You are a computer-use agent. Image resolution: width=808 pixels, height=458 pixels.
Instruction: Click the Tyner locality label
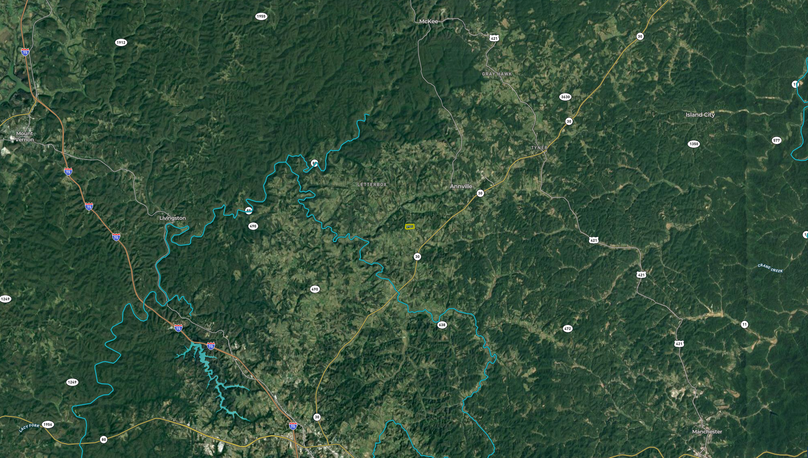(539, 148)
